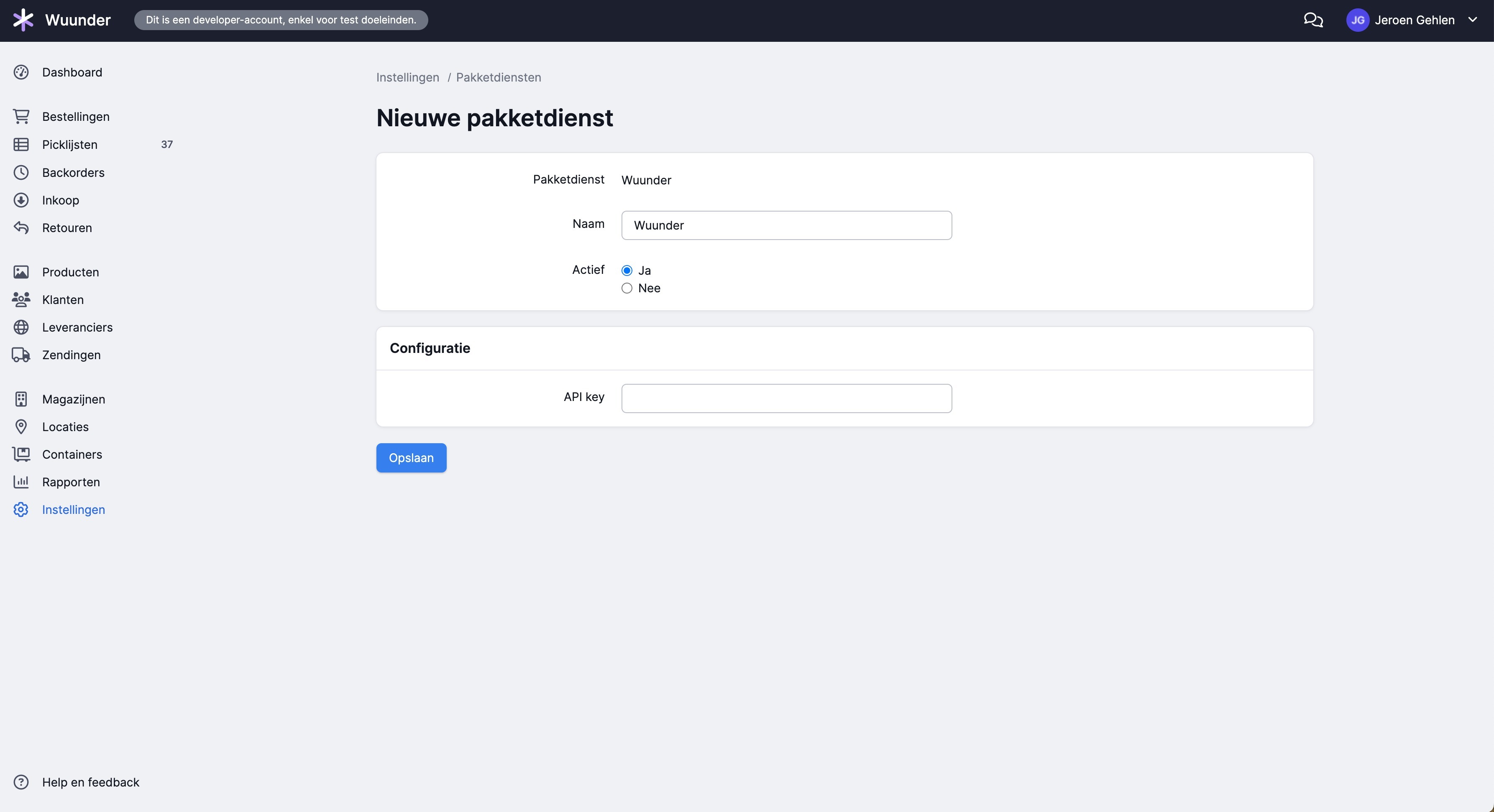The width and height of the screenshot is (1494, 812).
Task: Follow the Instellingen breadcrumb link
Action: point(408,78)
